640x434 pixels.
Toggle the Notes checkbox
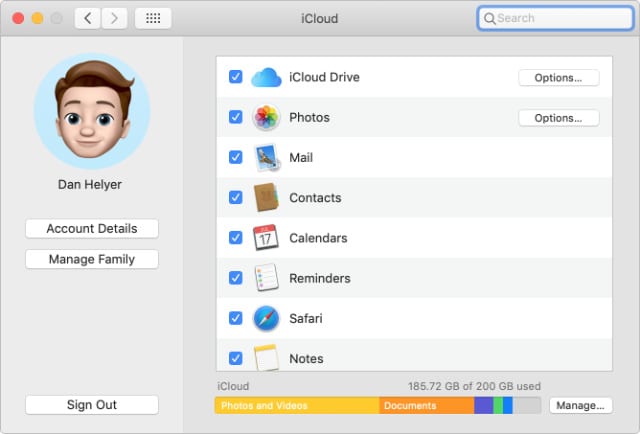coord(236,358)
